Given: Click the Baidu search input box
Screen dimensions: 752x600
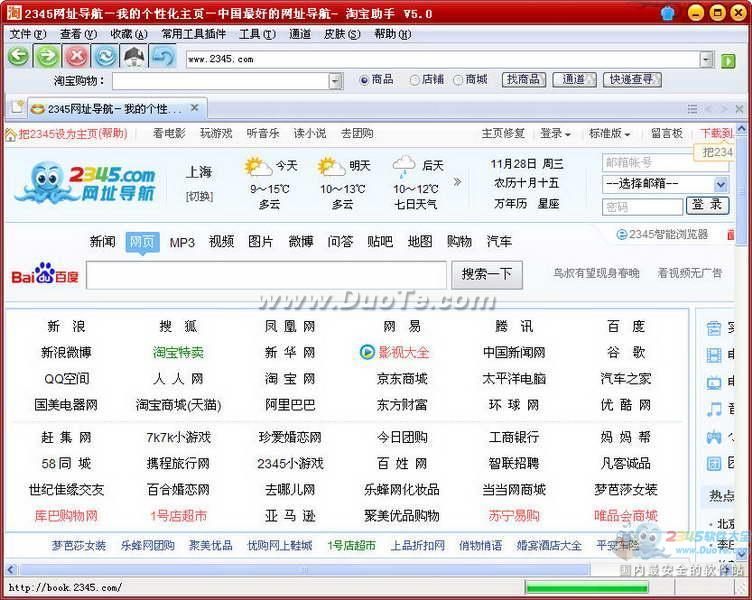Looking at the screenshot, I should [x=266, y=275].
